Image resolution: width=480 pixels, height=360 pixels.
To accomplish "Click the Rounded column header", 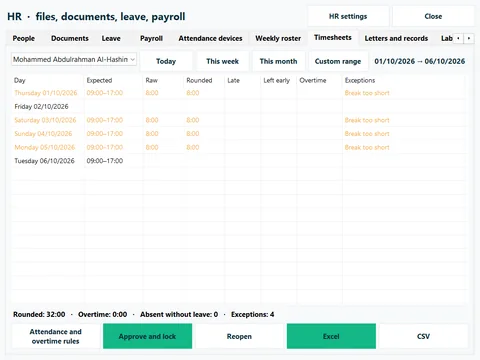I will pyautogui.click(x=204, y=80).
